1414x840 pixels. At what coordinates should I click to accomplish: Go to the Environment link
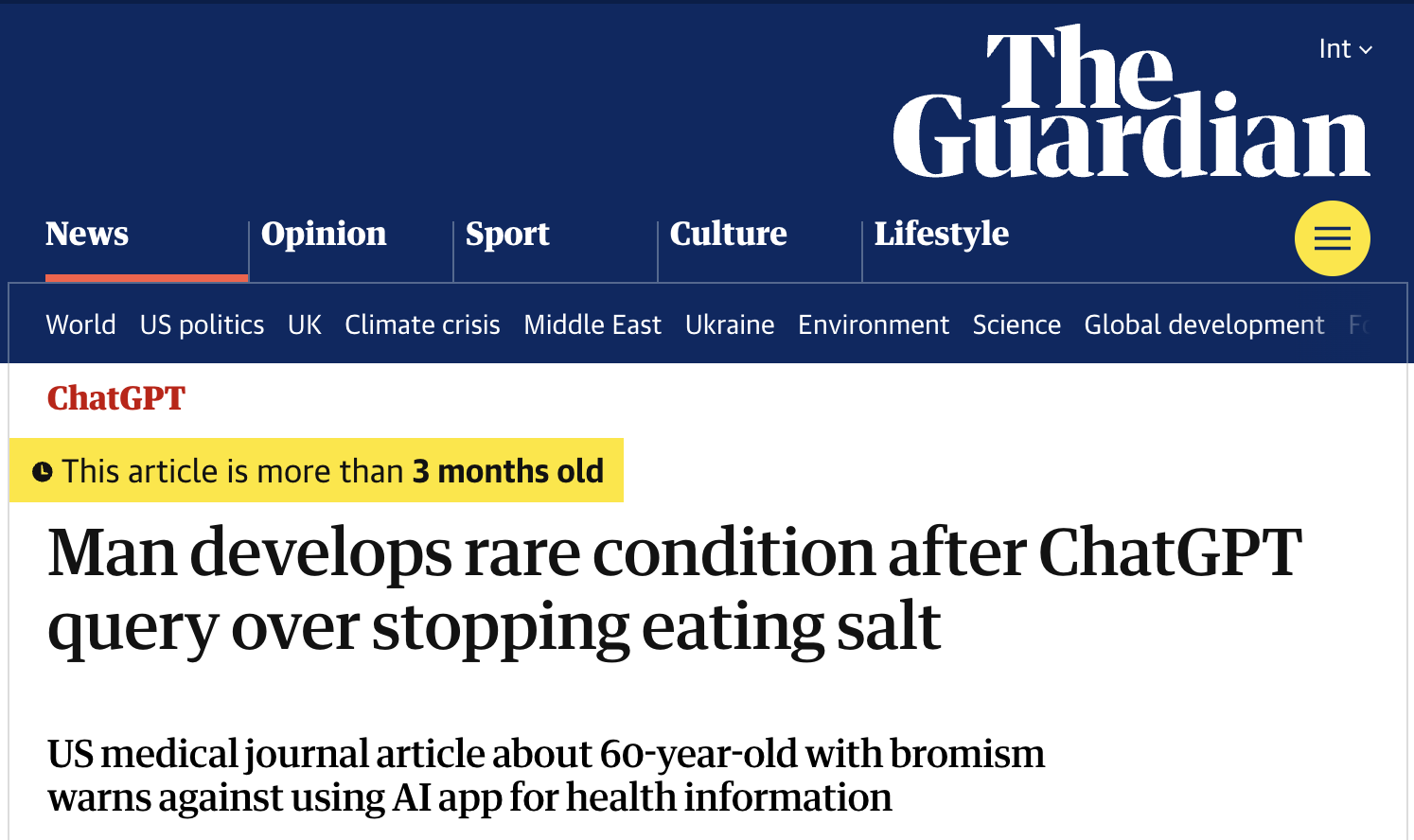pos(873,324)
